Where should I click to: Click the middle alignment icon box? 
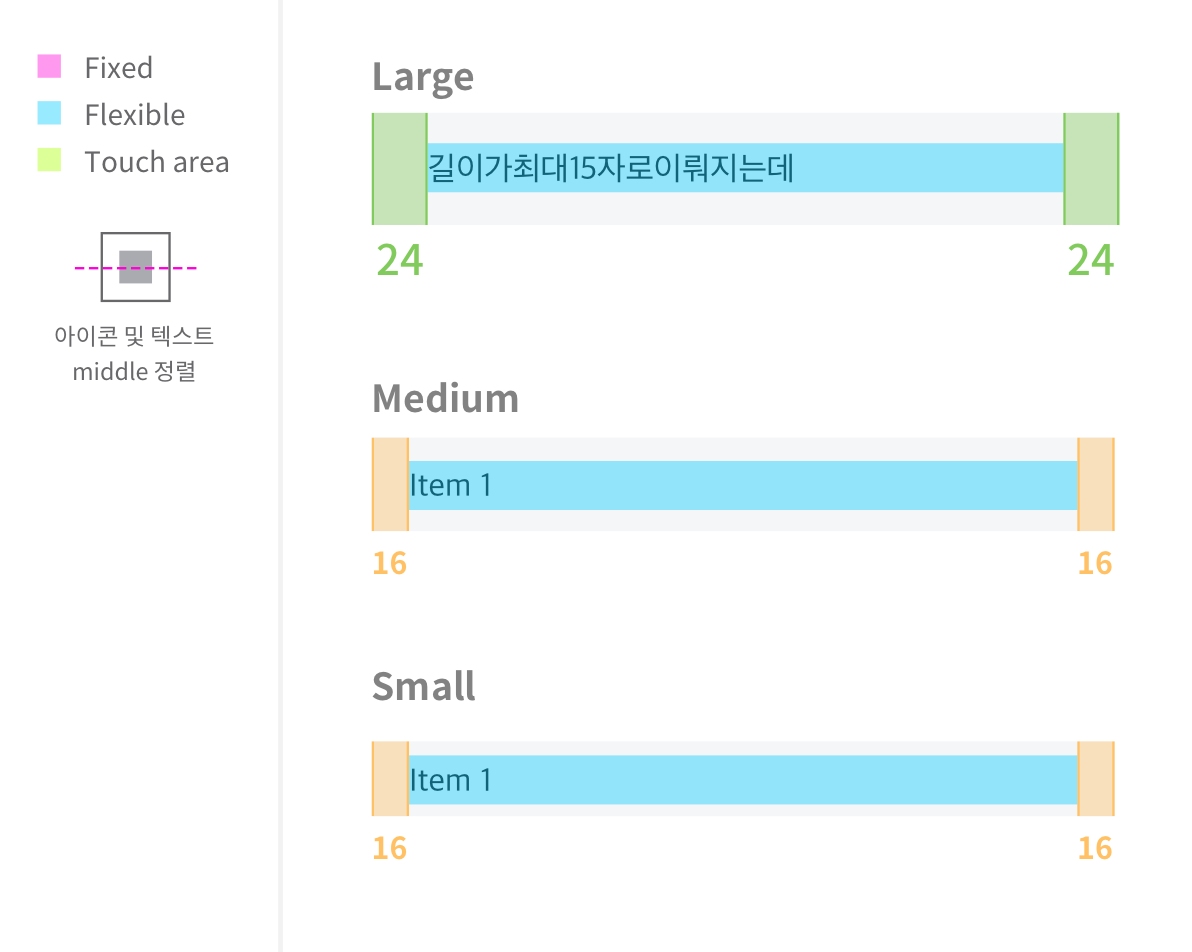pos(135,267)
